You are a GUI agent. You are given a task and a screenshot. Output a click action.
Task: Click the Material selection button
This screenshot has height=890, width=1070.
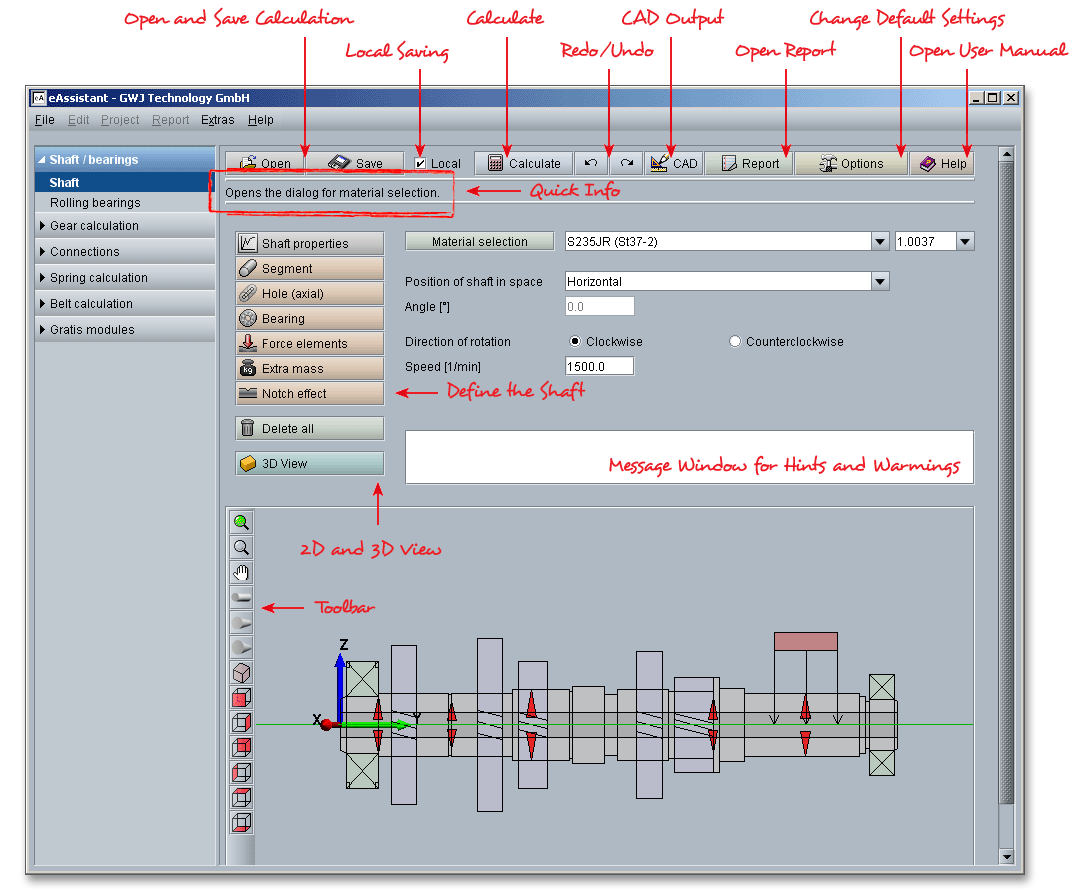click(x=479, y=242)
